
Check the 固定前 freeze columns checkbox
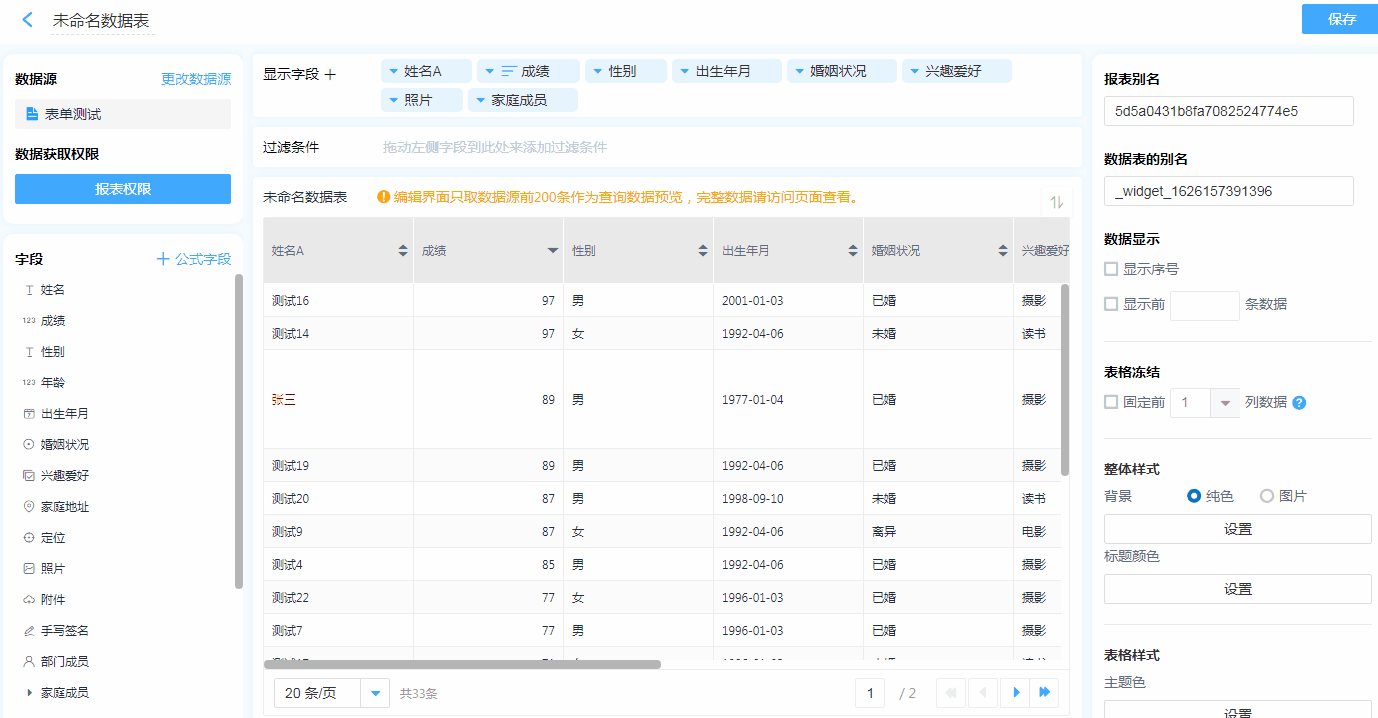1111,402
